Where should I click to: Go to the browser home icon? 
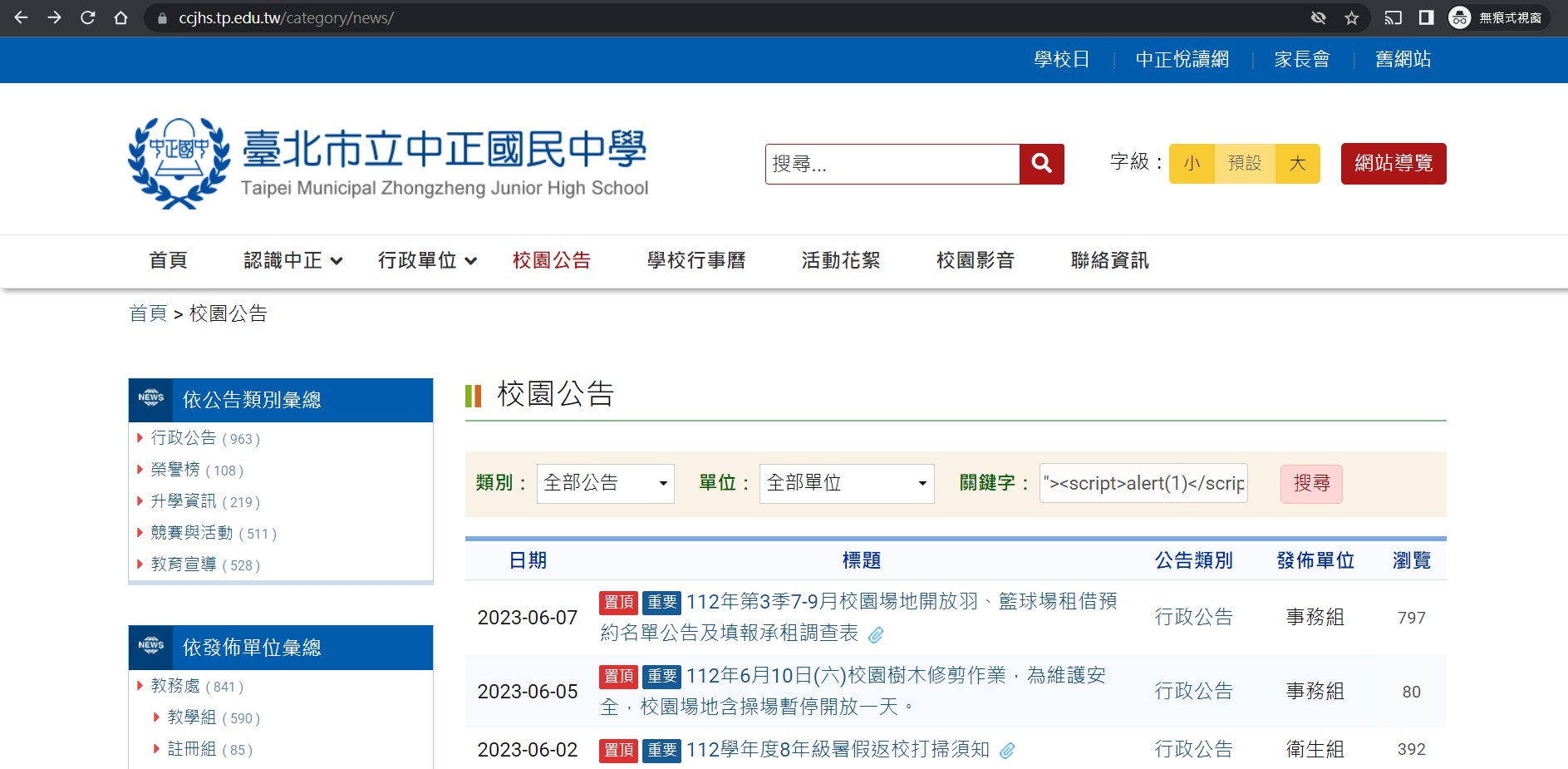[121, 17]
